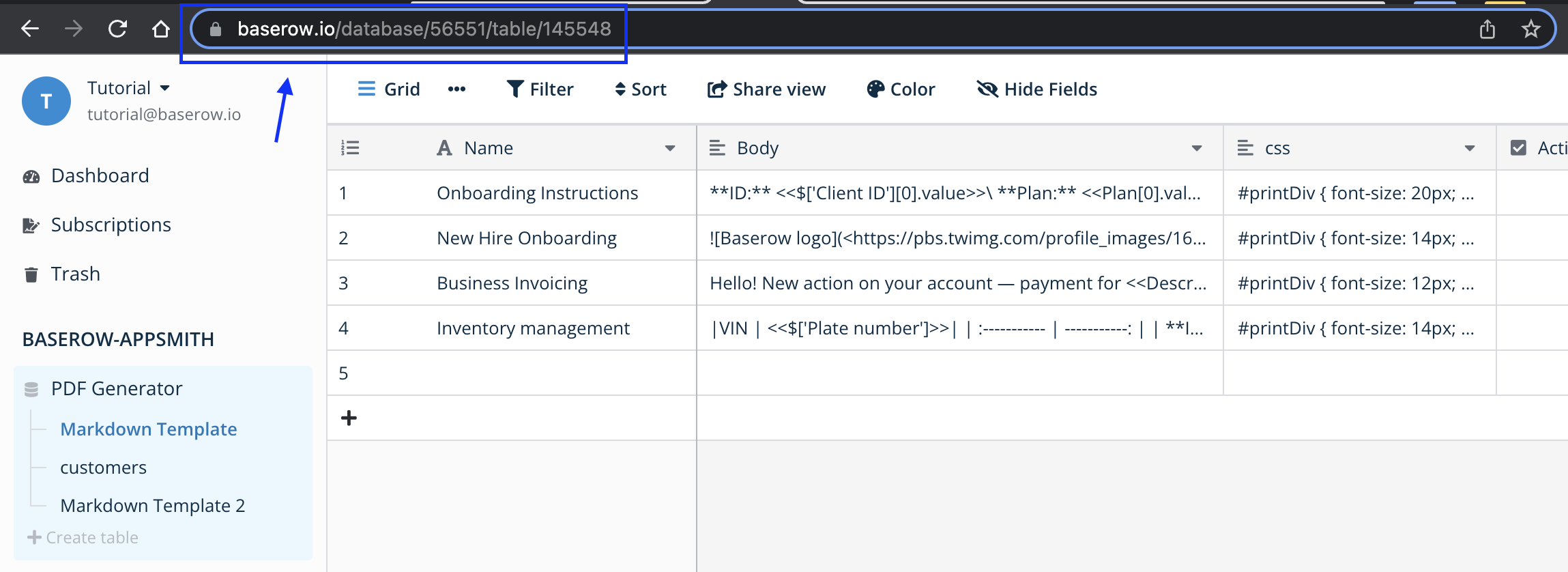
Task: Click row number 3 in the grid
Action: [x=343, y=283]
